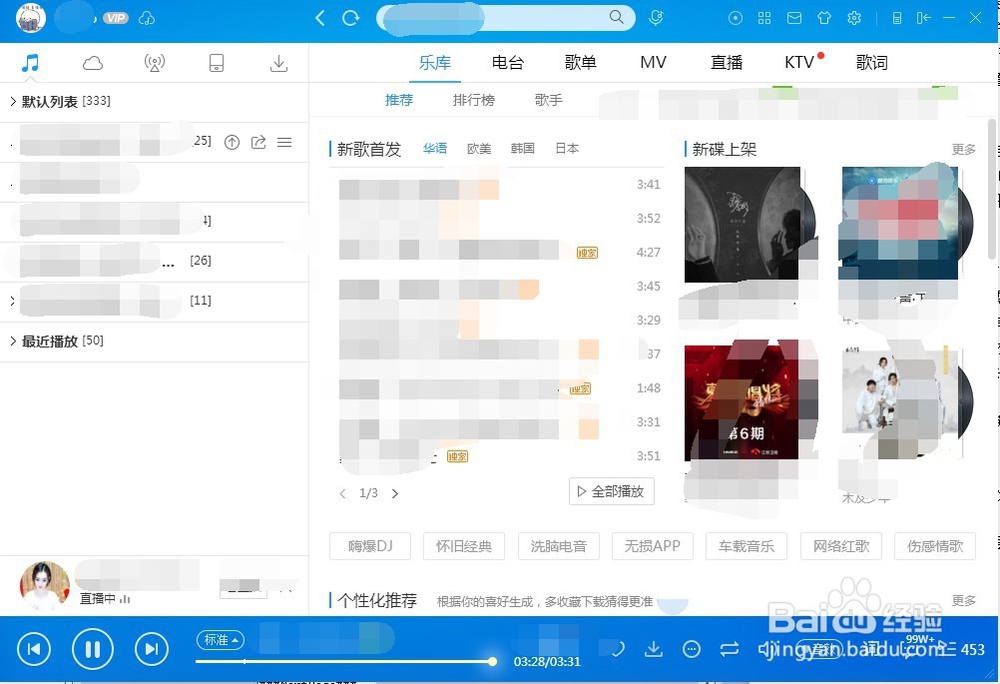Open the apps grid icon

pos(764,18)
